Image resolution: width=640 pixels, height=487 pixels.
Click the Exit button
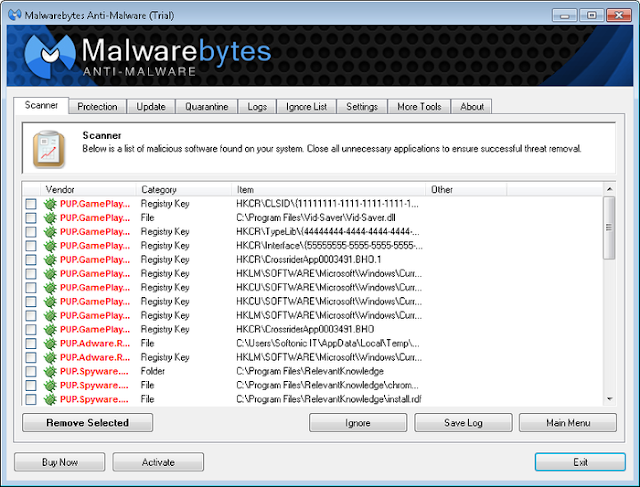(x=580, y=462)
